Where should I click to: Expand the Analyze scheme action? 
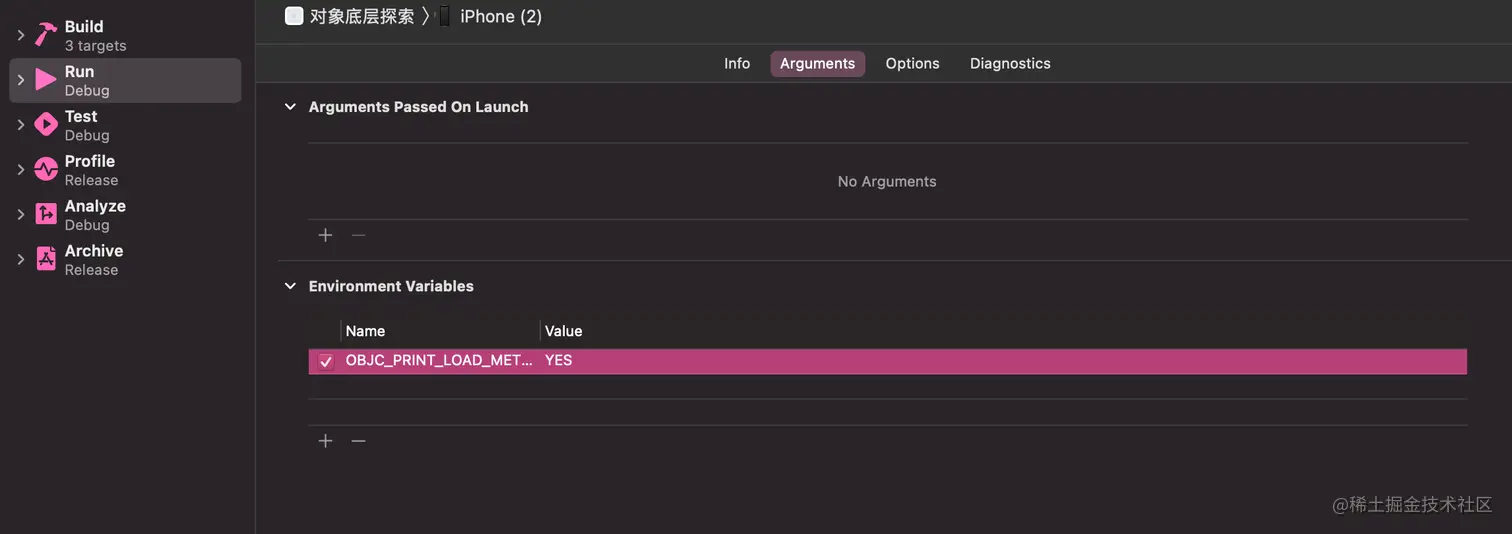pyautogui.click(x=21, y=214)
